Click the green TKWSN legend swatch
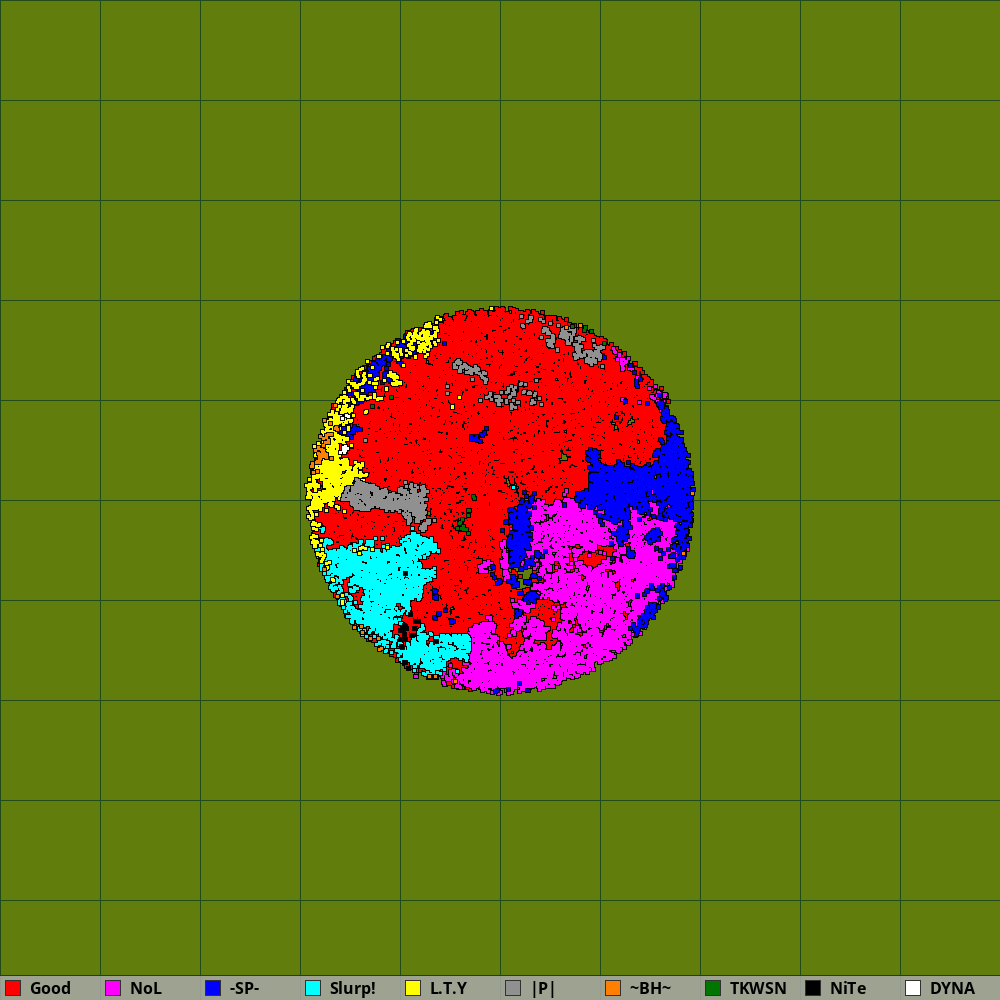1000x1000 pixels. click(x=713, y=988)
